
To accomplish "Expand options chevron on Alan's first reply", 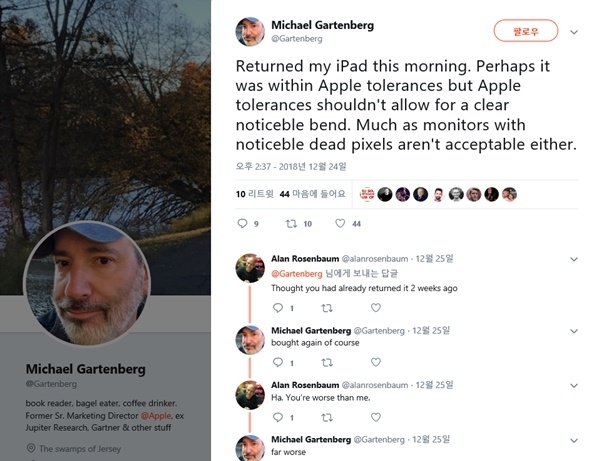I will (x=573, y=259).
